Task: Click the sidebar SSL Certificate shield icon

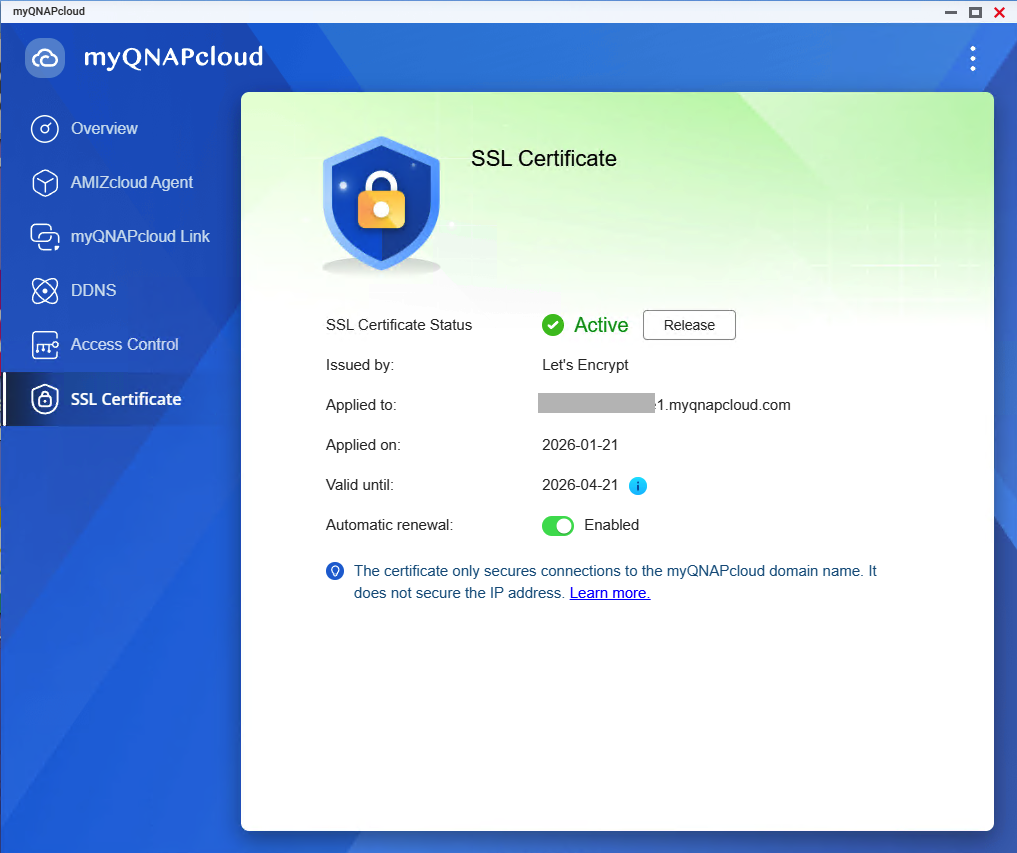Action: click(45, 399)
